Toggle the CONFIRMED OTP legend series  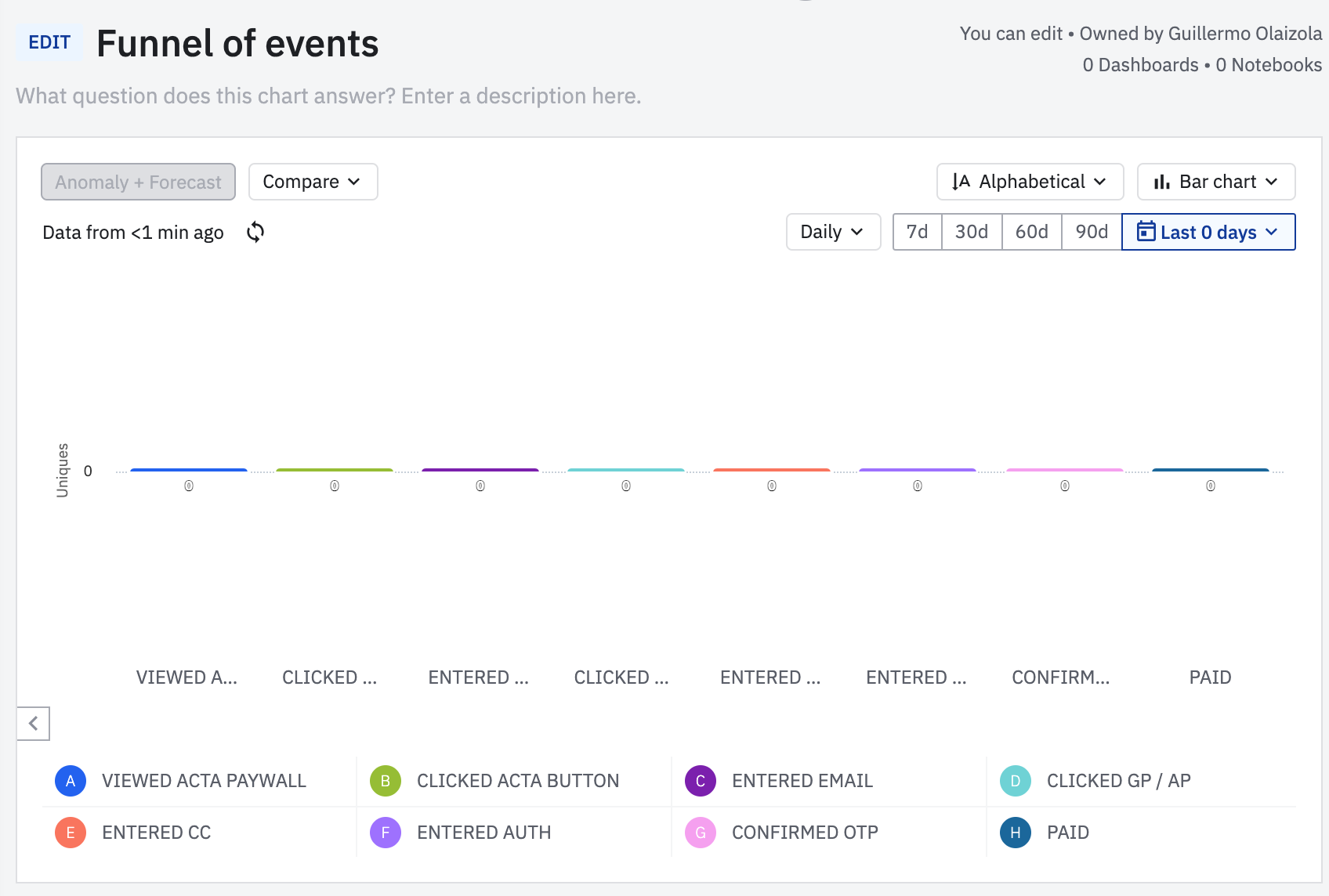[x=804, y=833]
